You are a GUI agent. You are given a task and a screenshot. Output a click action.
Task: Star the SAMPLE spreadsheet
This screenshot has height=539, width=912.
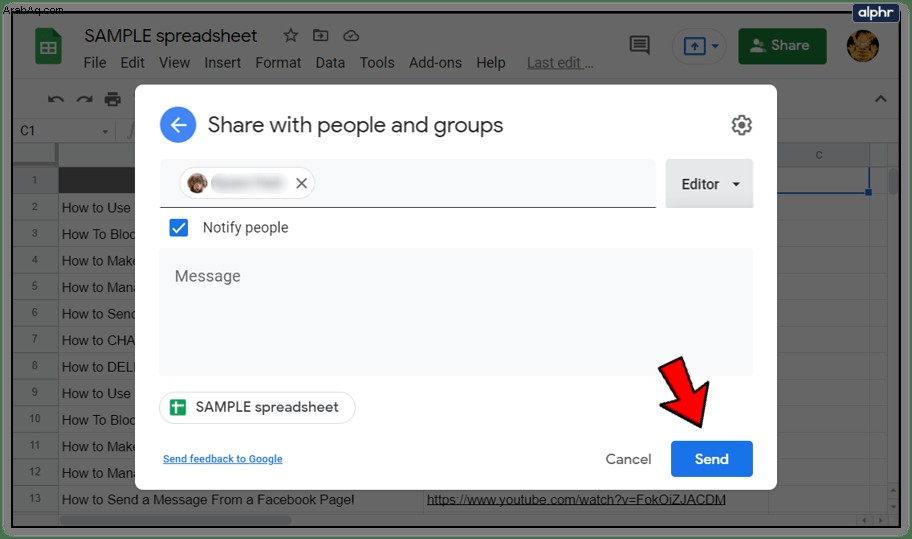coord(290,35)
